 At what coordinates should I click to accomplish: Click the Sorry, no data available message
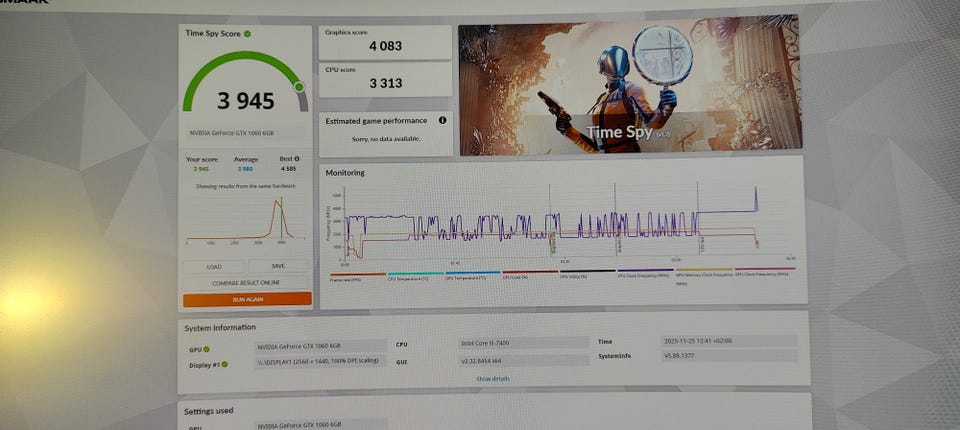point(386,140)
